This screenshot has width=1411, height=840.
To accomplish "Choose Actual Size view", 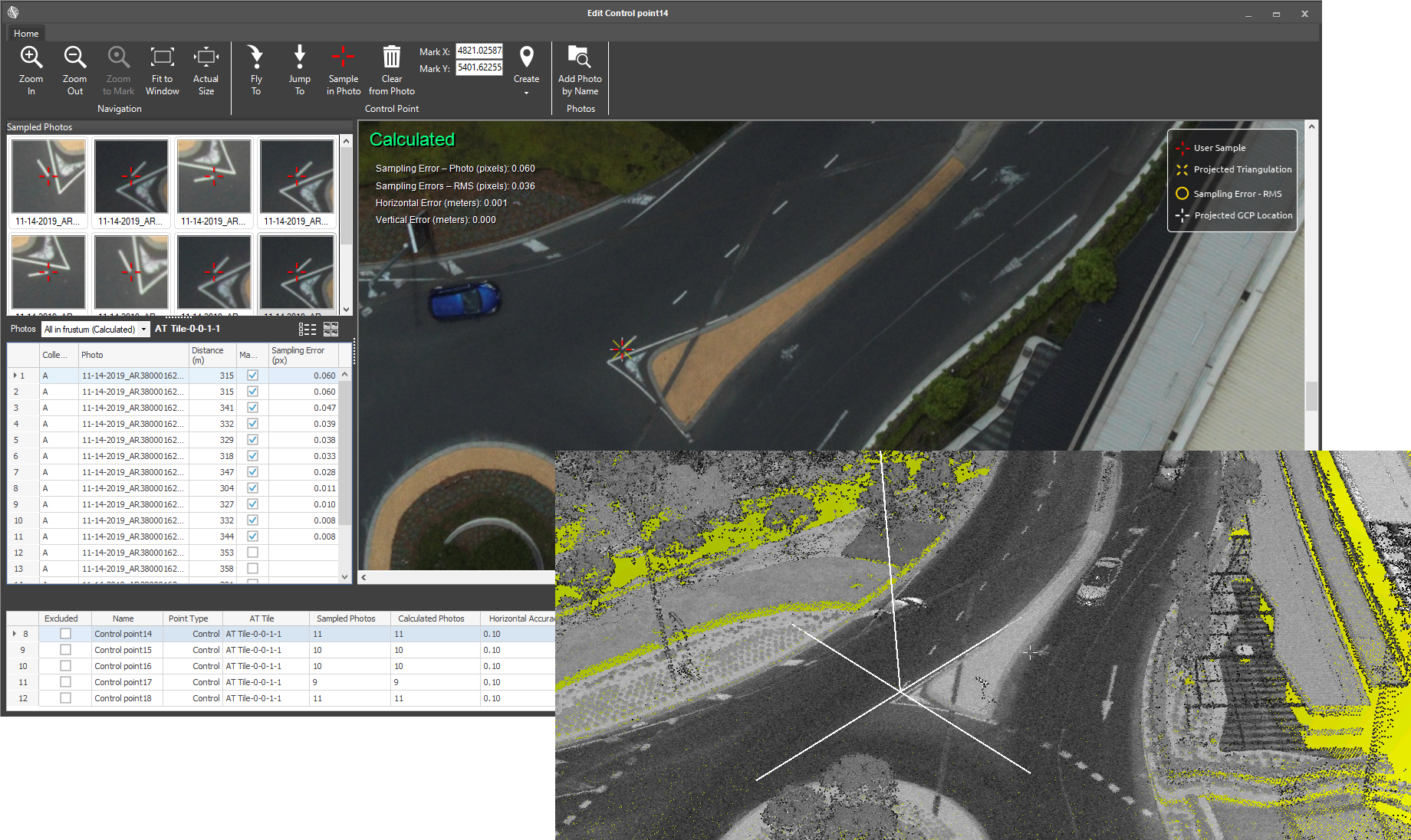I will (206, 70).
